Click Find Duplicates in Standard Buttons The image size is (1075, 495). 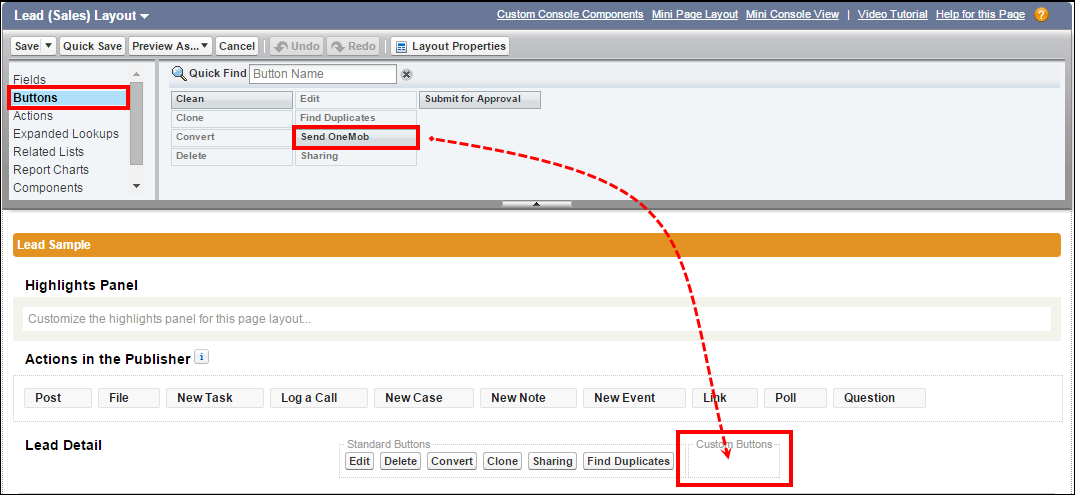tap(628, 461)
